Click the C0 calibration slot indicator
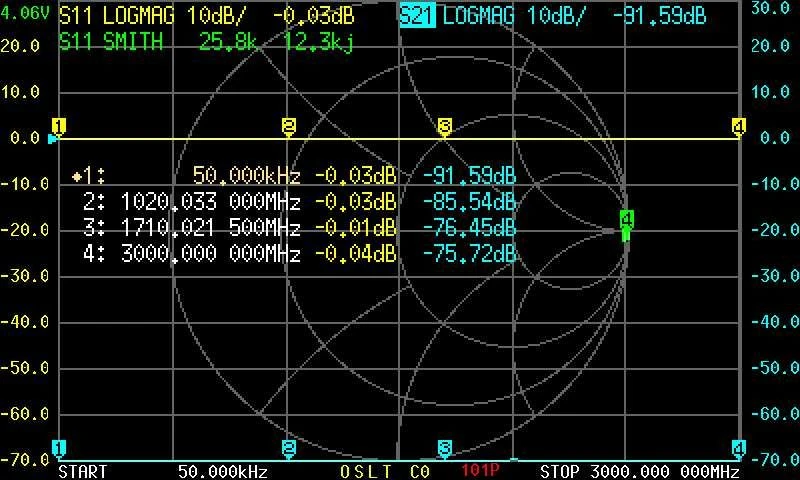 tap(419, 471)
